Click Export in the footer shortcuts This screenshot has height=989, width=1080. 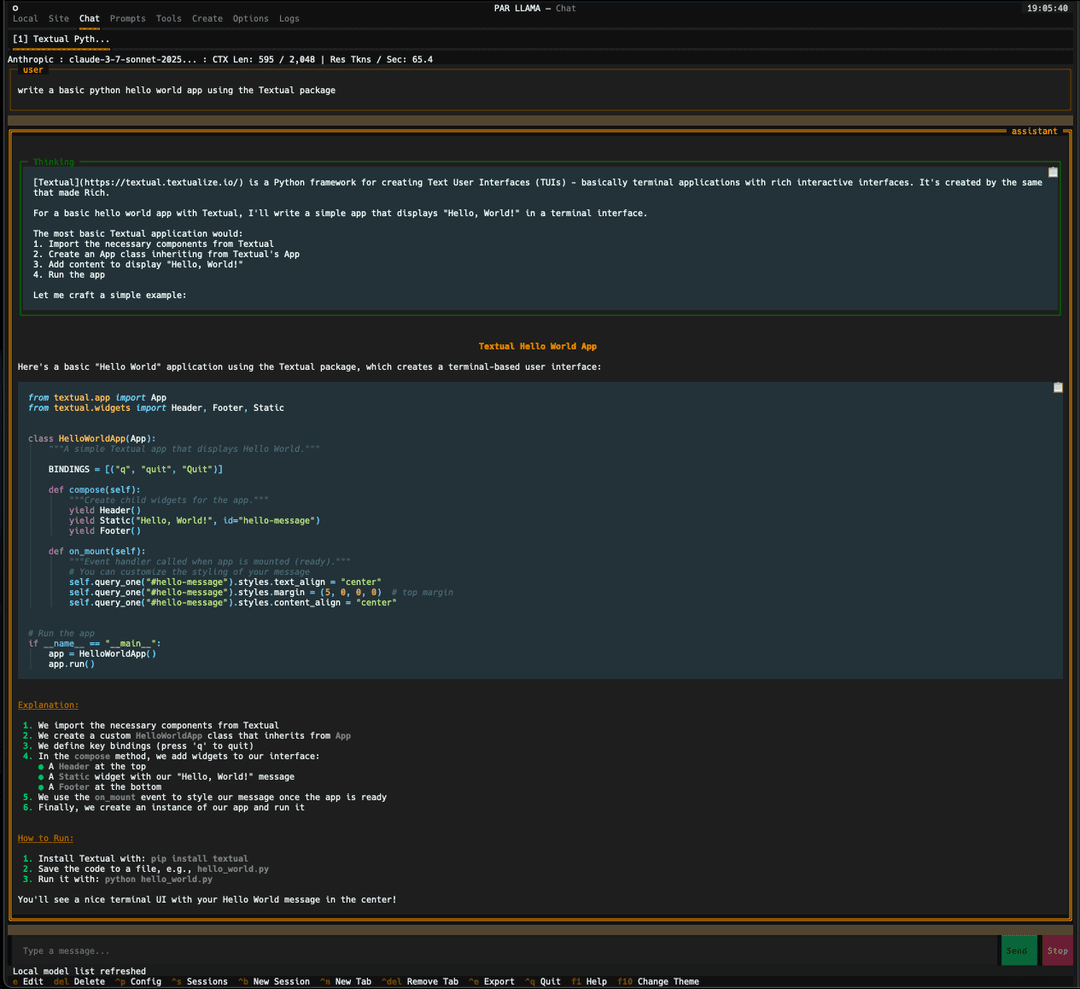[499, 981]
